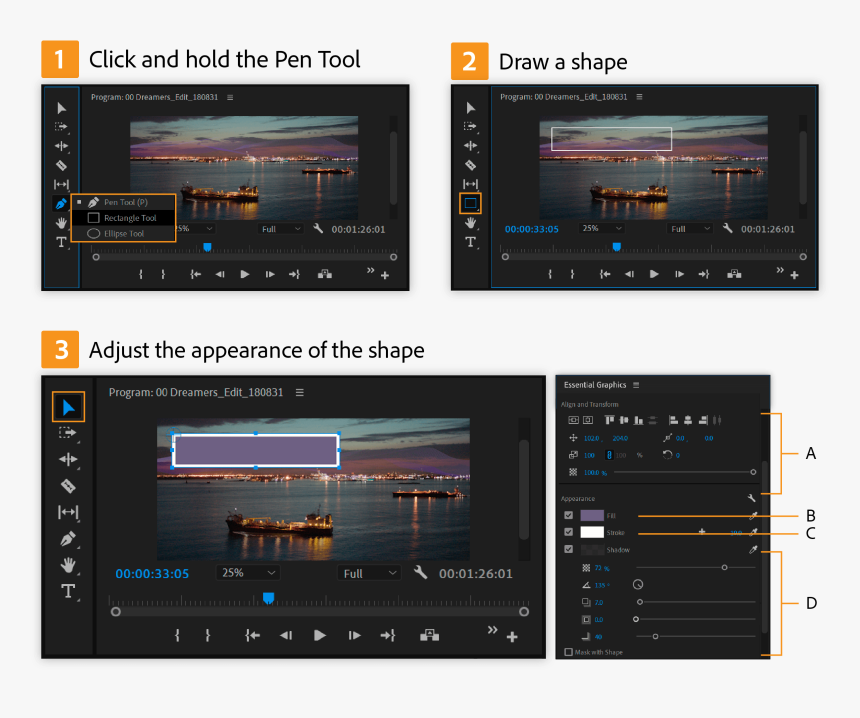Screen dimensions: 860x718
Task: Open the 25% zoom dropdown in step 2 monitor
Action: coord(602,228)
